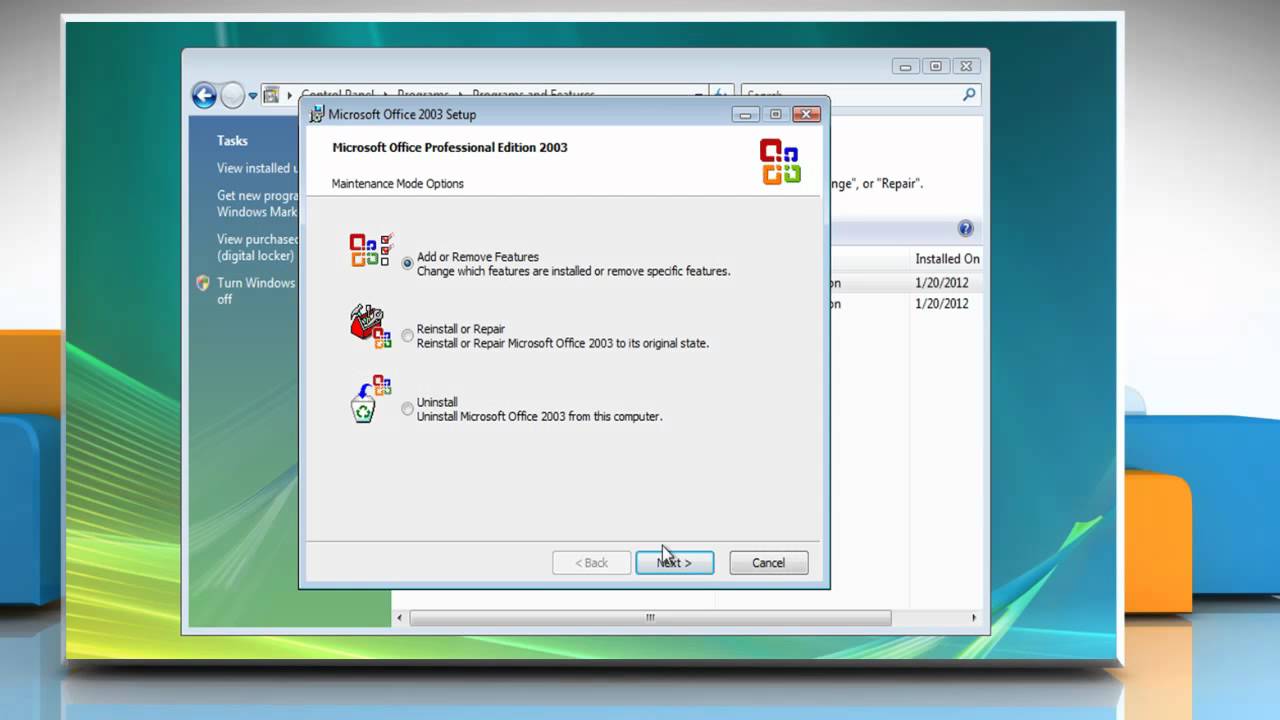Open the help question mark icon
This screenshot has width=1280, height=720.
(x=965, y=228)
